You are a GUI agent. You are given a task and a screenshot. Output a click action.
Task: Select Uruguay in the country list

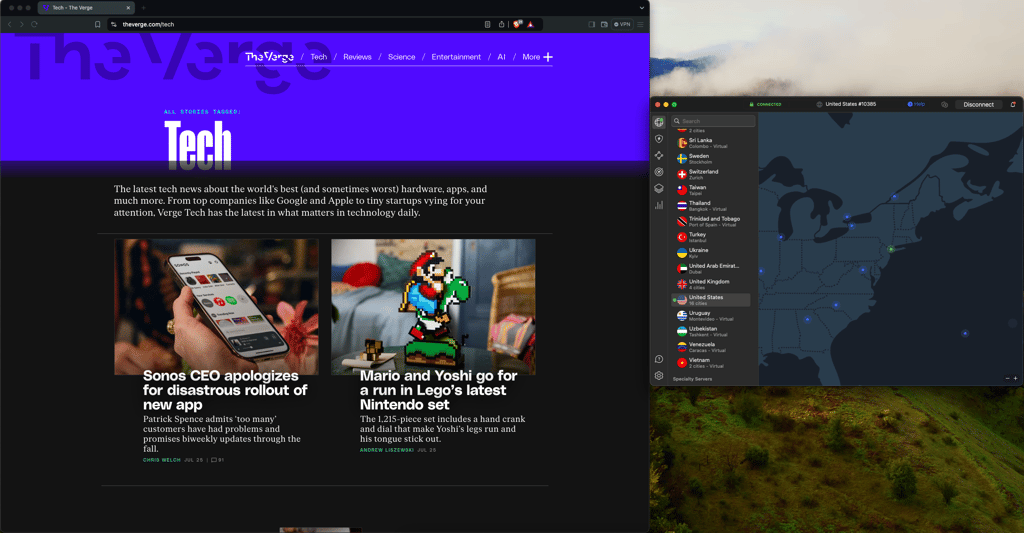coord(711,315)
